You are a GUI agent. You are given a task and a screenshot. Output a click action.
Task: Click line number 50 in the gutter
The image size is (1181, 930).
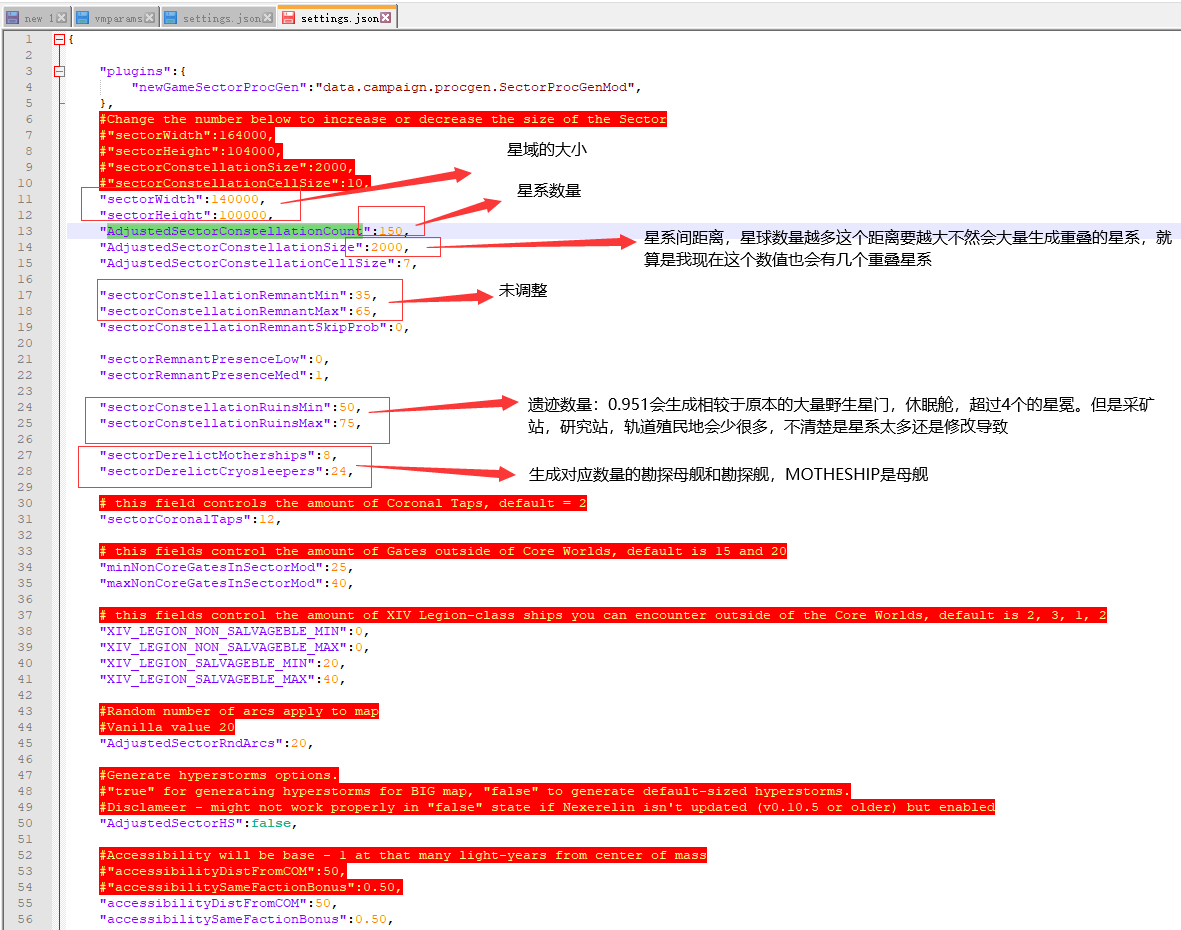tap(28, 823)
